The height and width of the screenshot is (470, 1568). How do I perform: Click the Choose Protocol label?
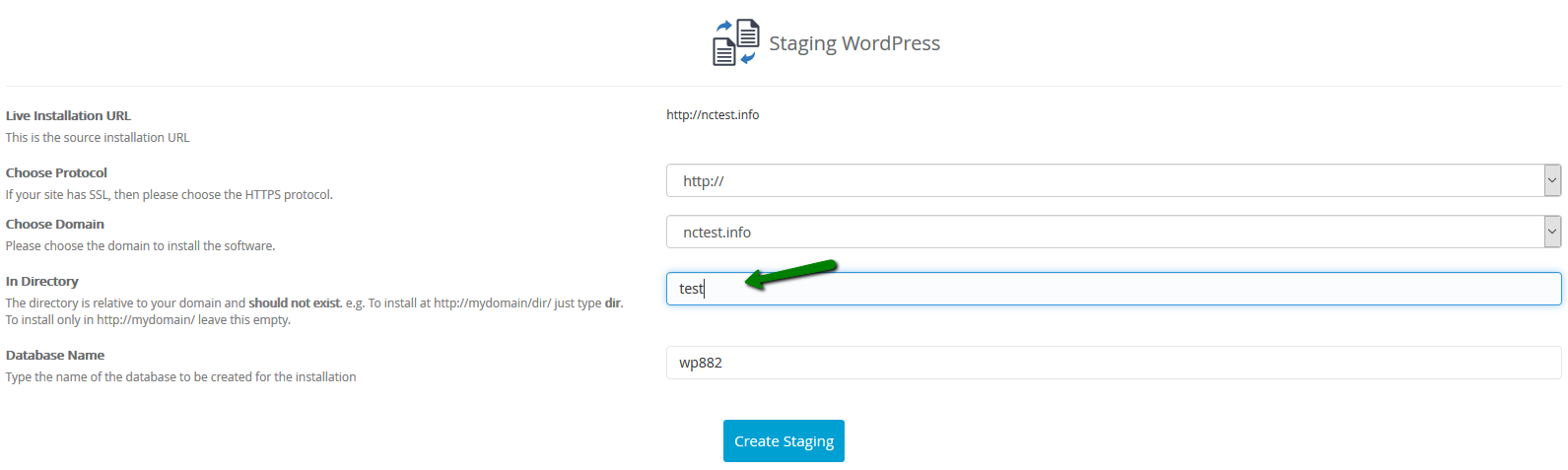coord(56,172)
